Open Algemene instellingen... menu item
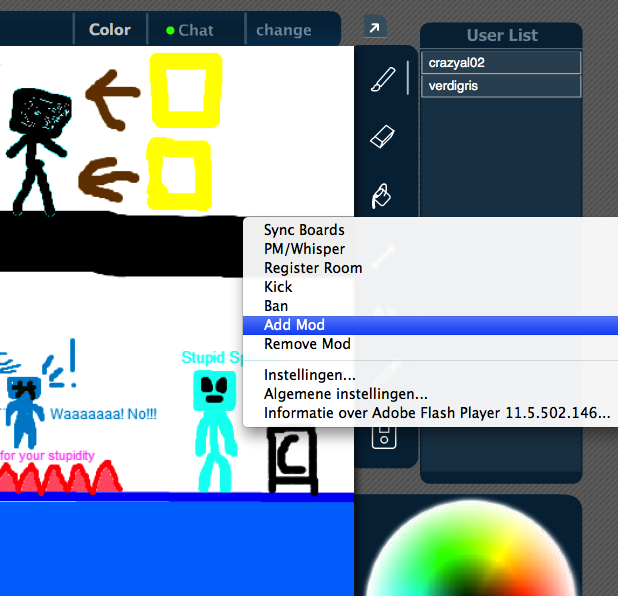Viewport: 618px width, 596px height. (x=346, y=394)
